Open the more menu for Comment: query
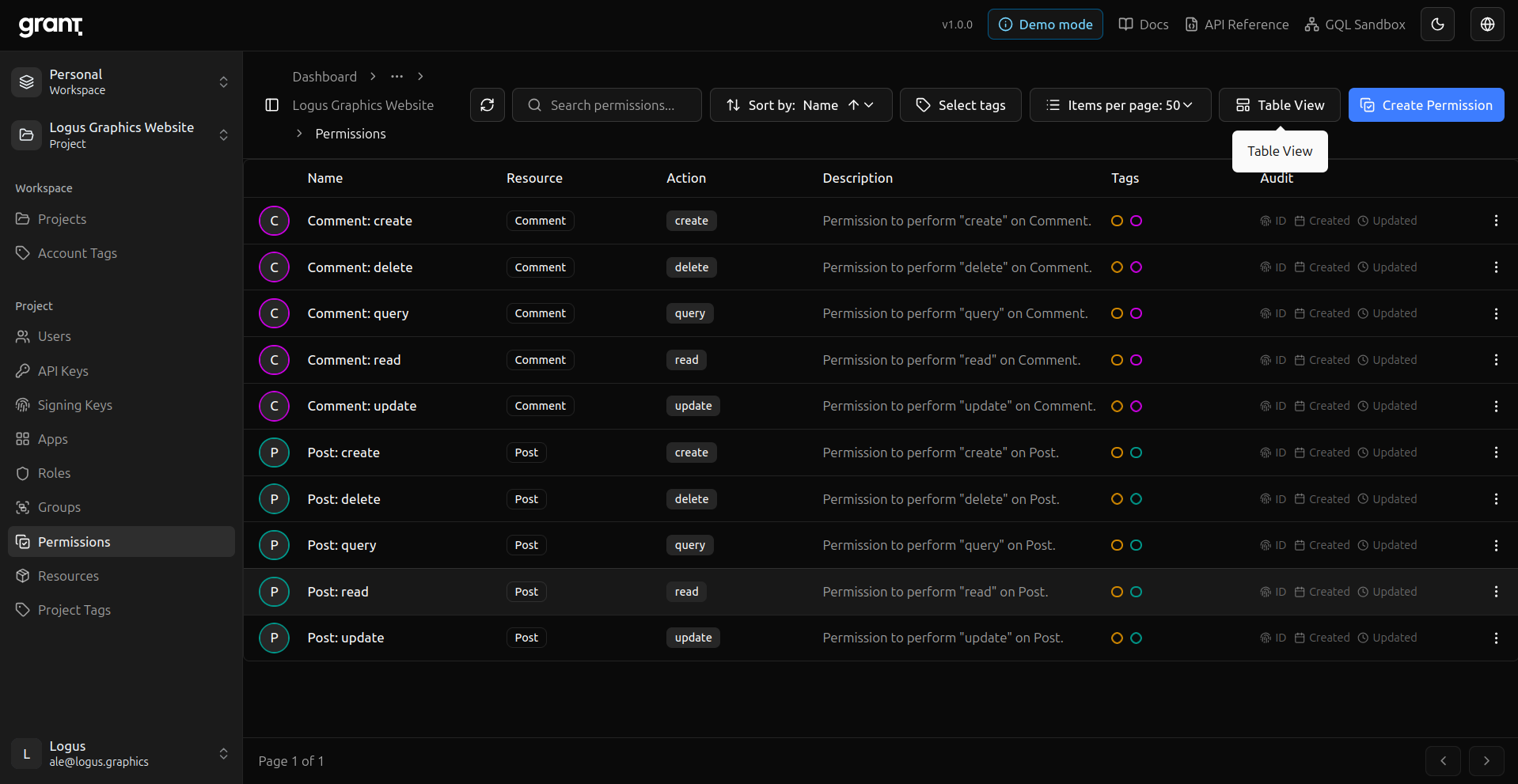This screenshot has height=784, width=1518. (1496, 313)
